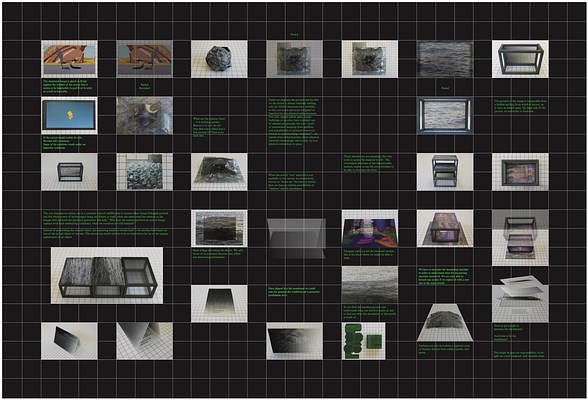Screen dimensions: 588x400
Task: Select the textured mound on trapezoid image
Action: 445,322
